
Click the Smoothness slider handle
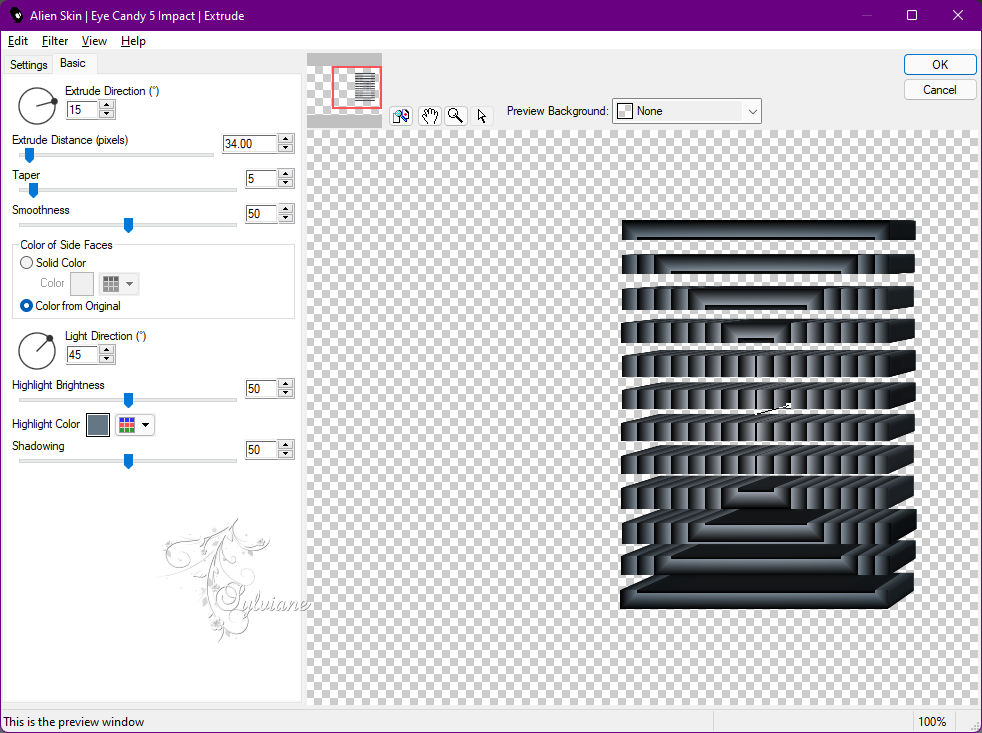point(128,225)
